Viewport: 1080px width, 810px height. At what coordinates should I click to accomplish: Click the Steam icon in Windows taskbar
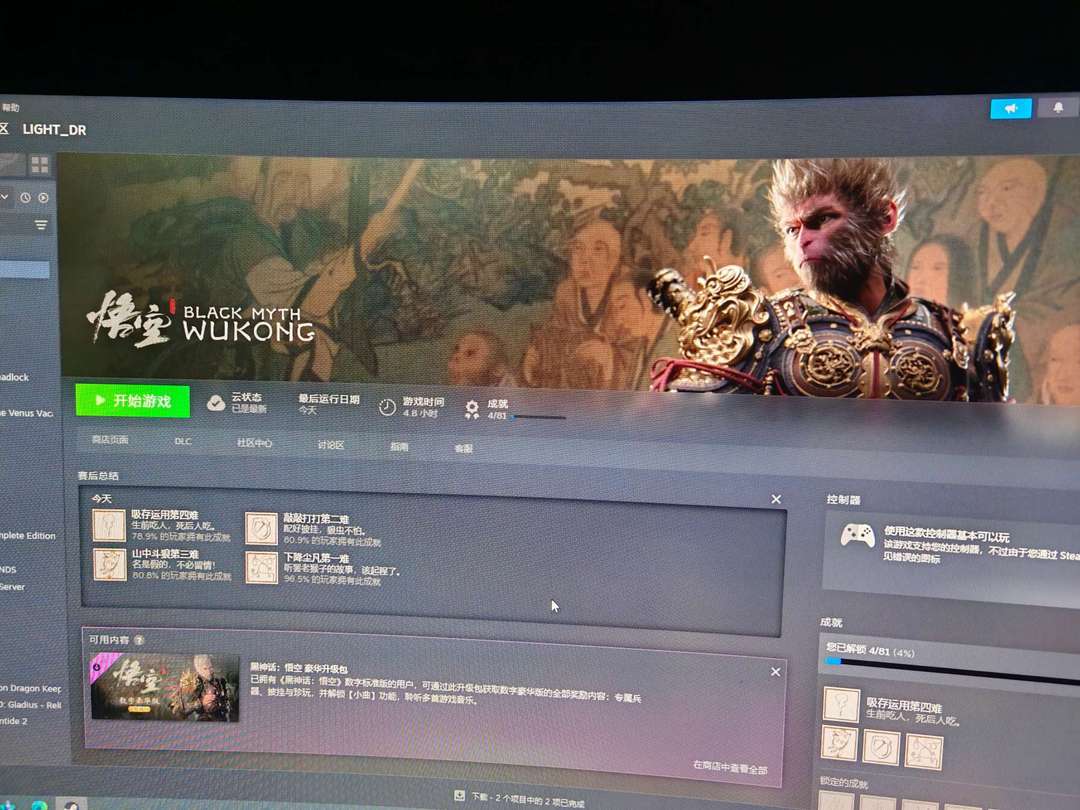coord(70,804)
